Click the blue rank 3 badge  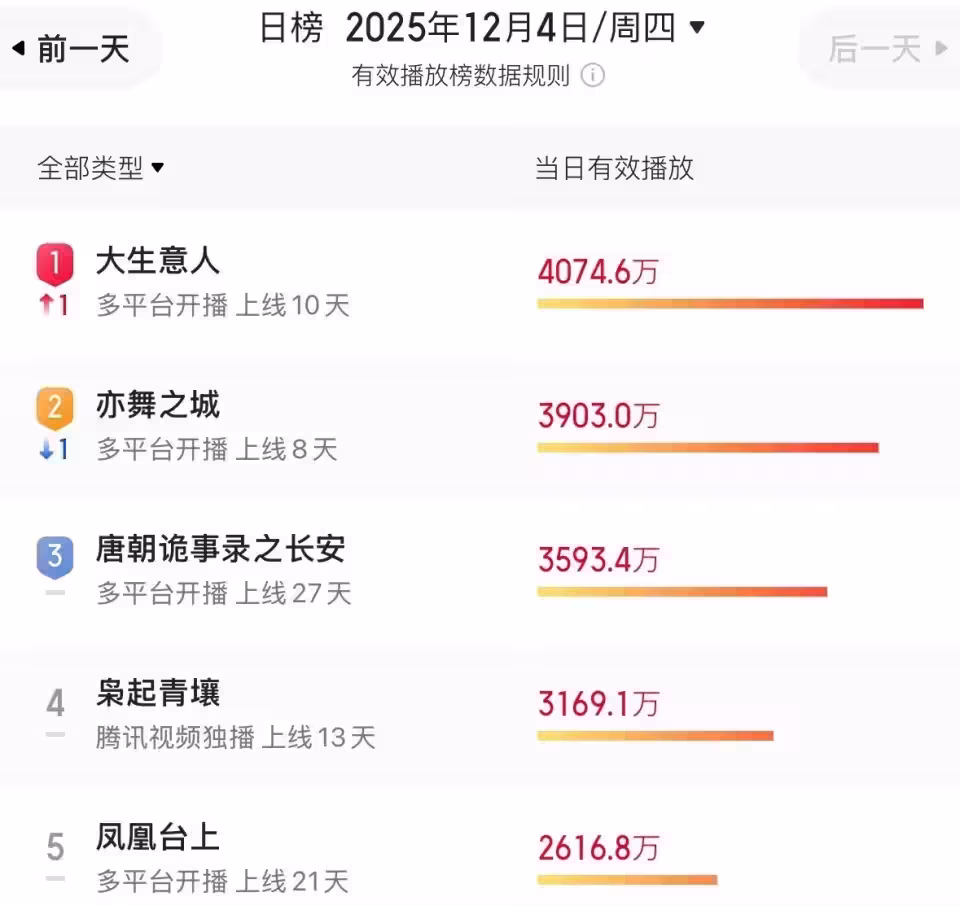(x=55, y=555)
